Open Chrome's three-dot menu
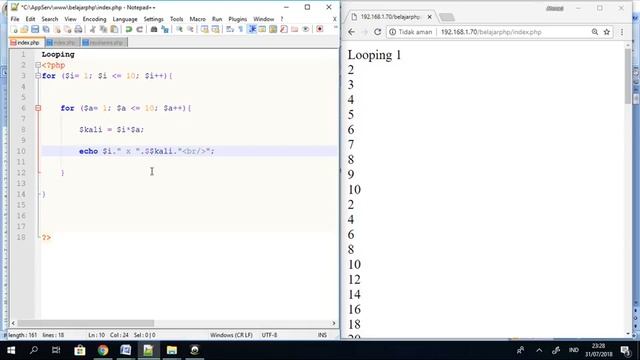This screenshot has height=360, width=640. (622, 32)
